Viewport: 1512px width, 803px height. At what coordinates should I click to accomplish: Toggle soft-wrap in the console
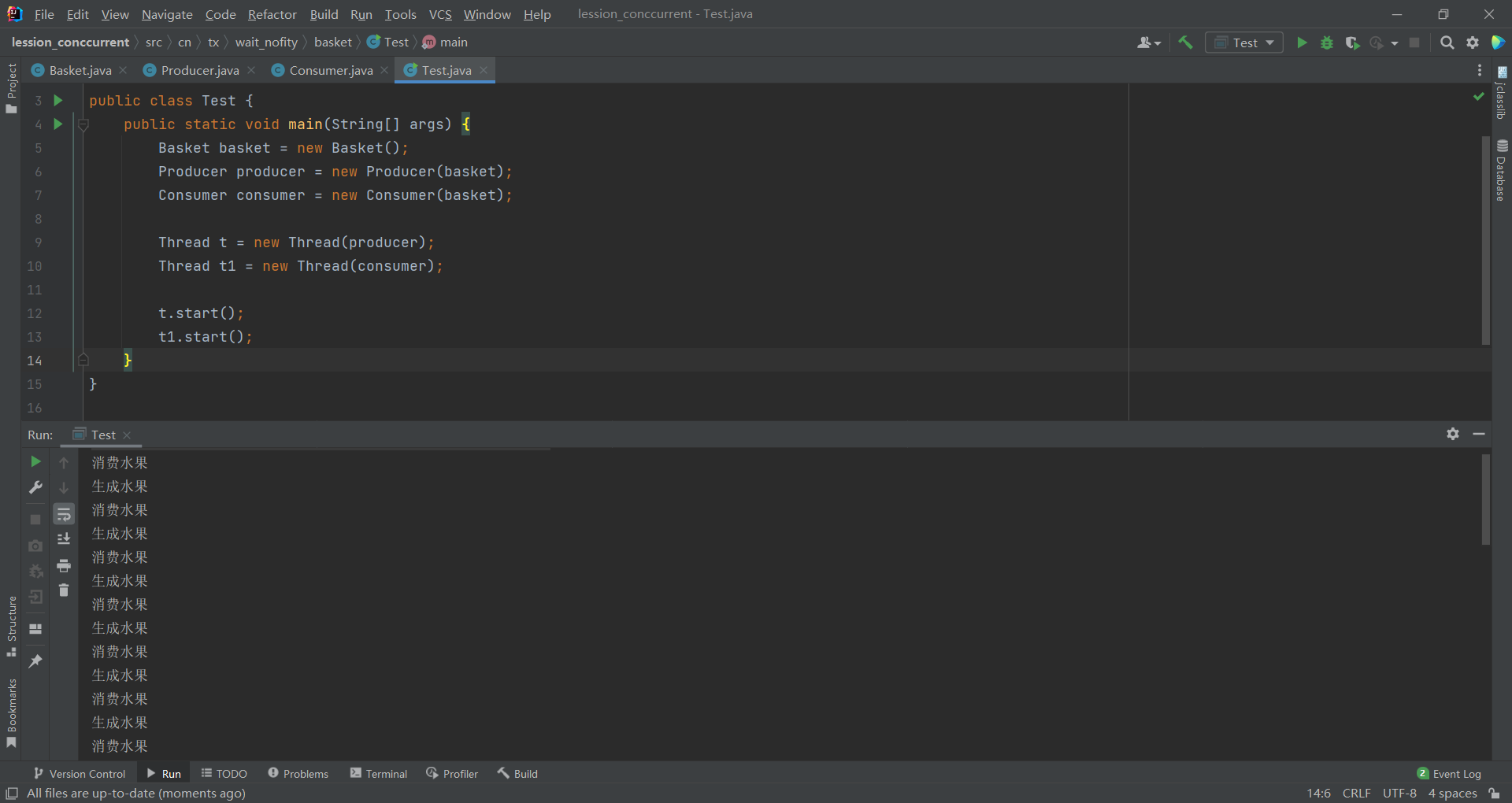pyautogui.click(x=64, y=514)
